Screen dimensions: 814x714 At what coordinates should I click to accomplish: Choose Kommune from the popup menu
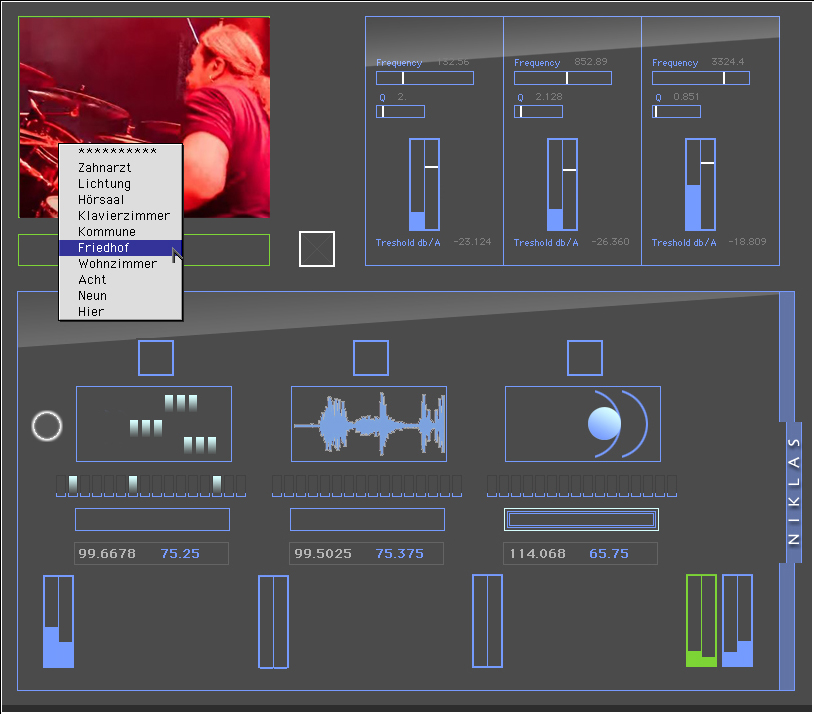[x=120, y=232]
